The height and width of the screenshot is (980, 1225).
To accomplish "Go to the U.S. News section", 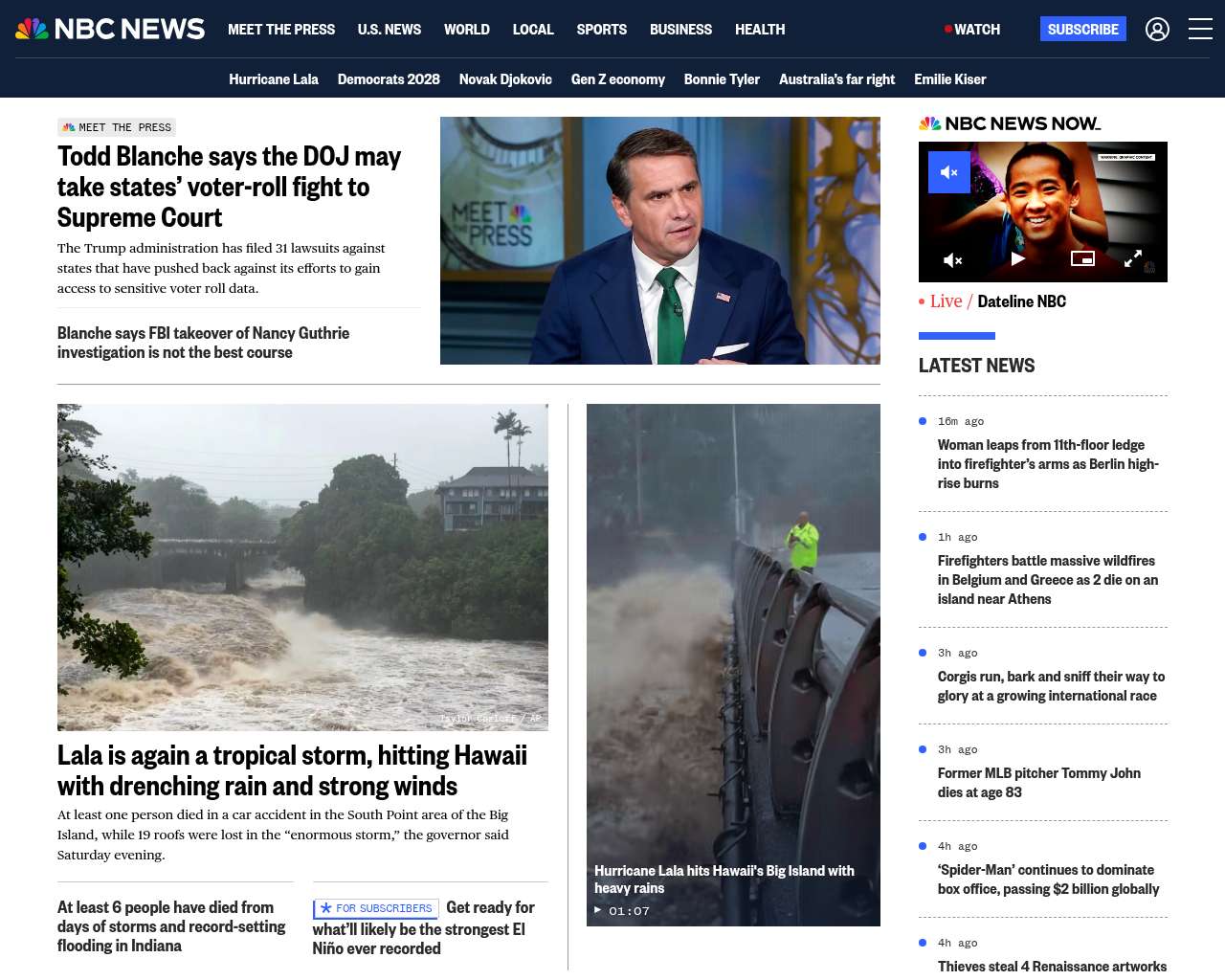I will pos(390,30).
